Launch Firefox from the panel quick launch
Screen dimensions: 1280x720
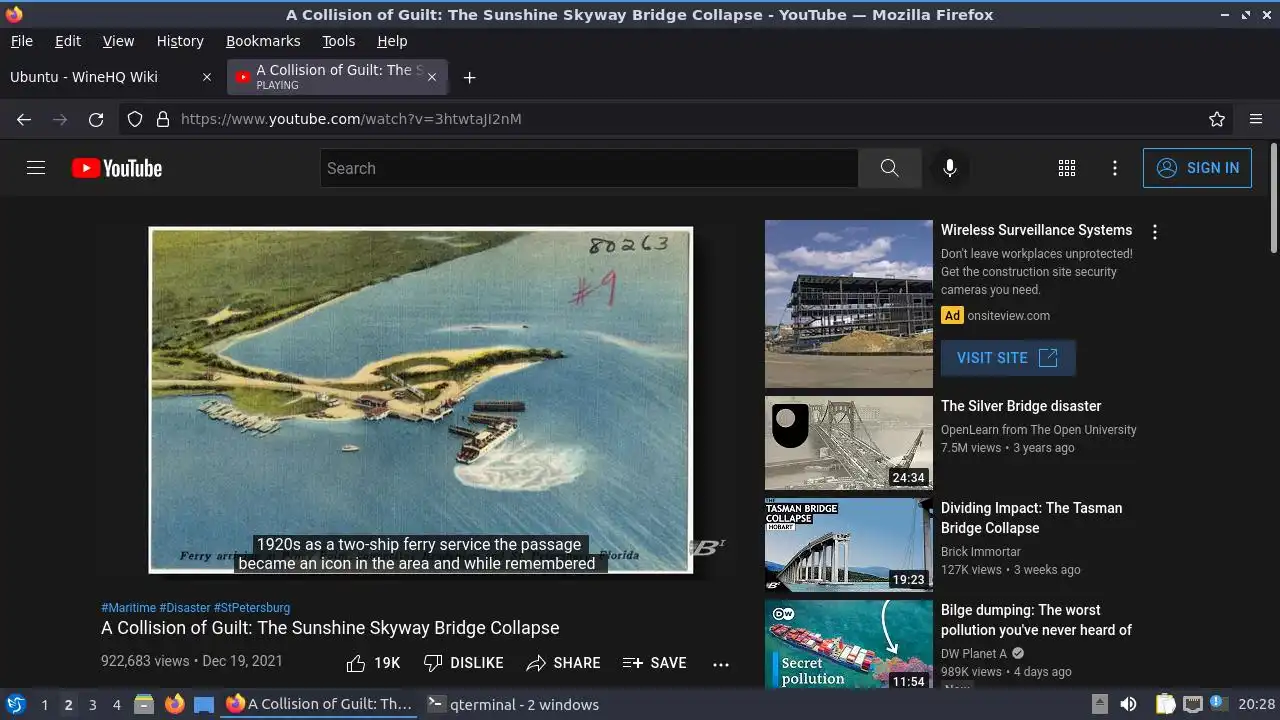[174, 704]
